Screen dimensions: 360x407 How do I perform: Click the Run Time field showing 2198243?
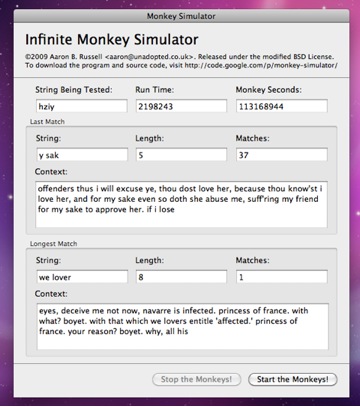(181, 106)
